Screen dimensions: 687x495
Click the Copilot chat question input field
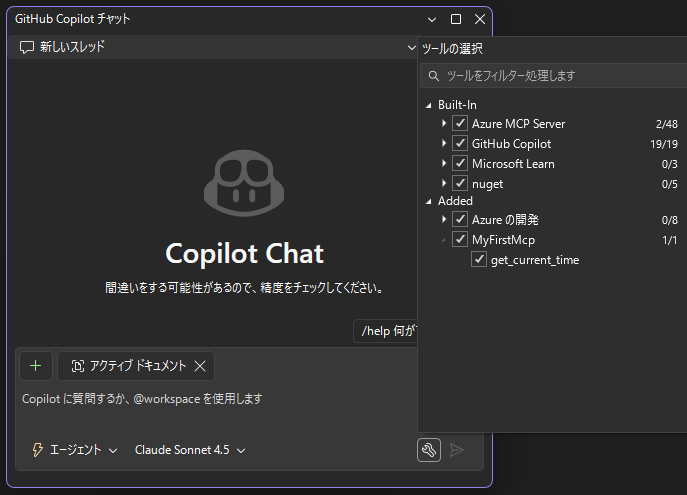(215, 399)
